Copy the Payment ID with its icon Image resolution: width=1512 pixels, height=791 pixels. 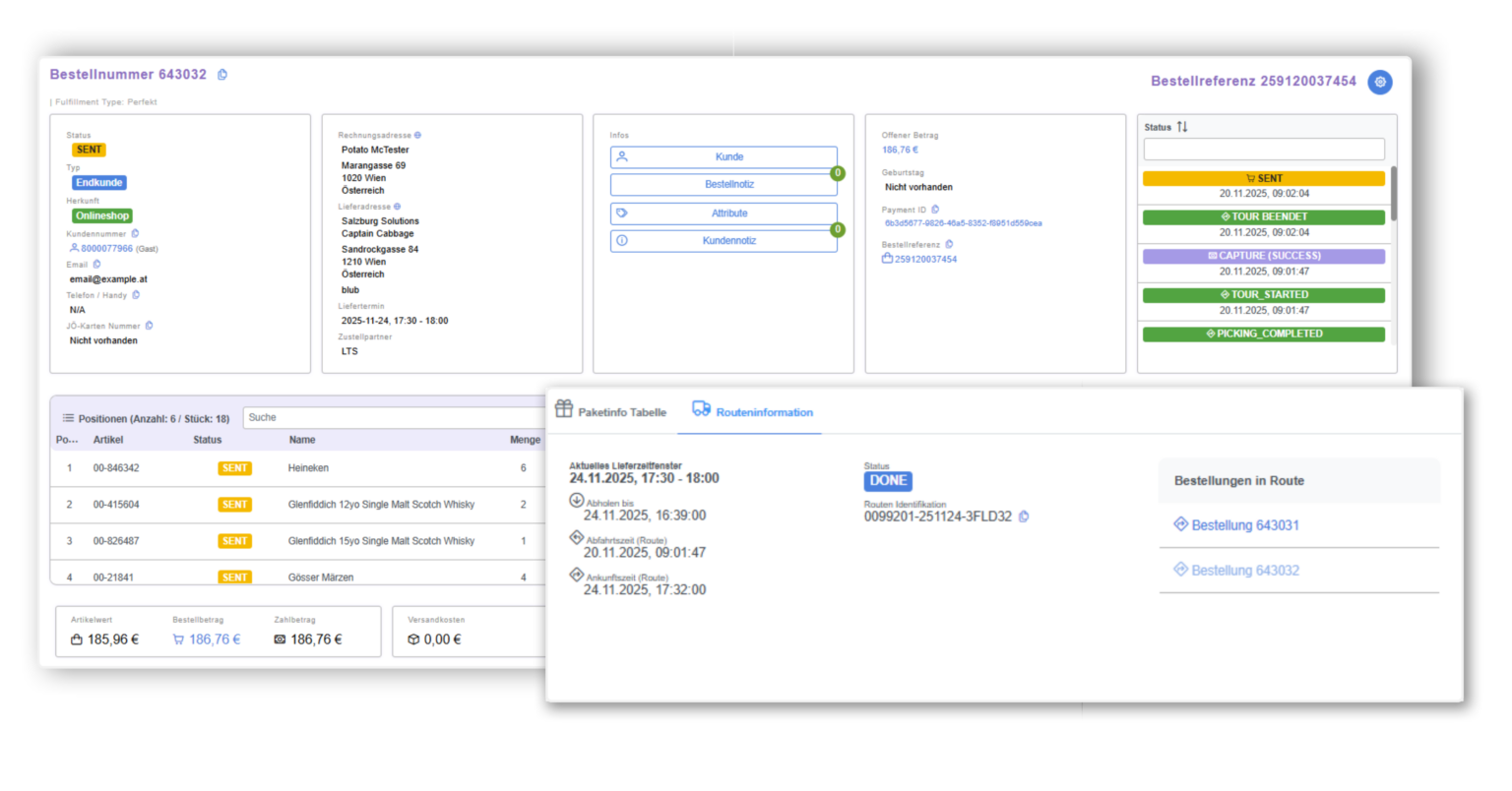935,210
